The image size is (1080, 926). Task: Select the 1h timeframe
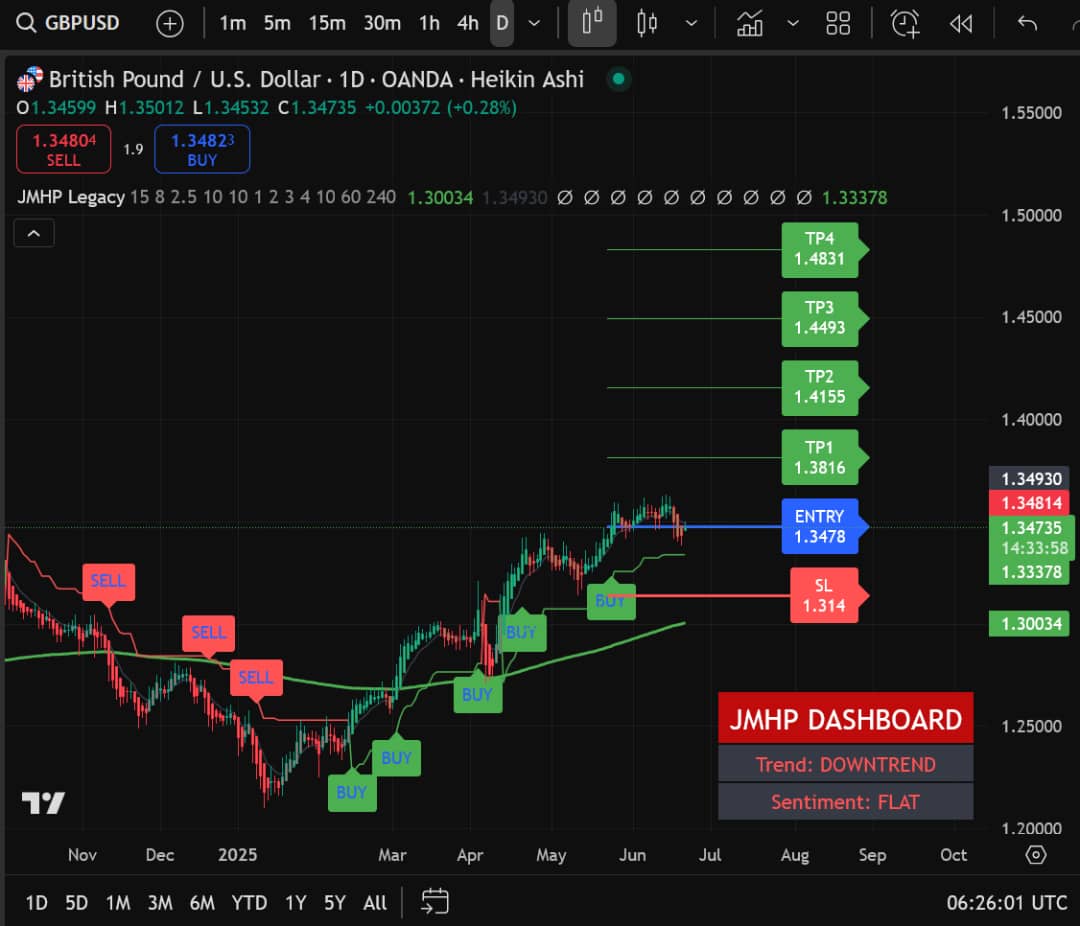[429, 23]
